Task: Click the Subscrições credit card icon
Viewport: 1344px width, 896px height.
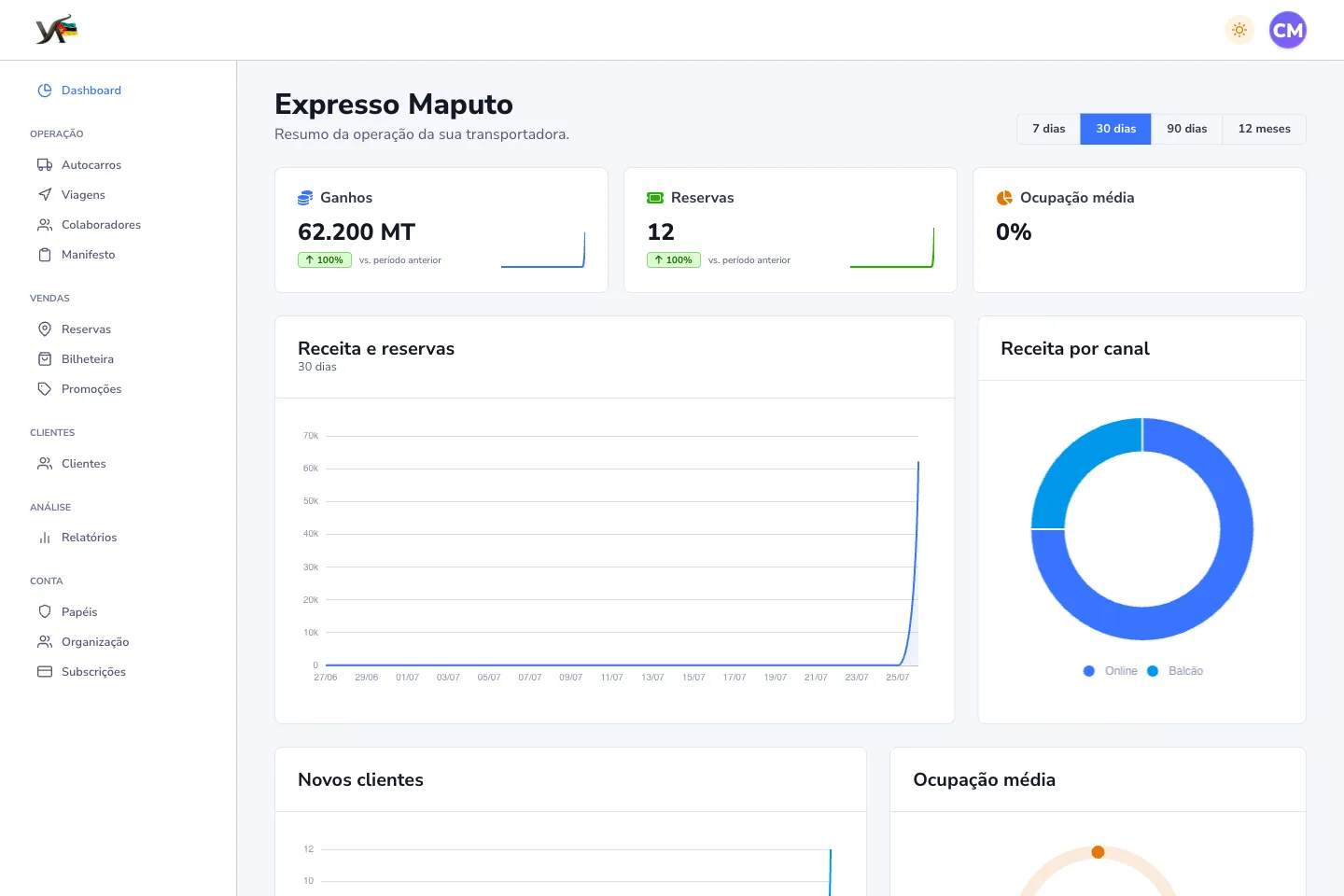Action: (45, 672)
